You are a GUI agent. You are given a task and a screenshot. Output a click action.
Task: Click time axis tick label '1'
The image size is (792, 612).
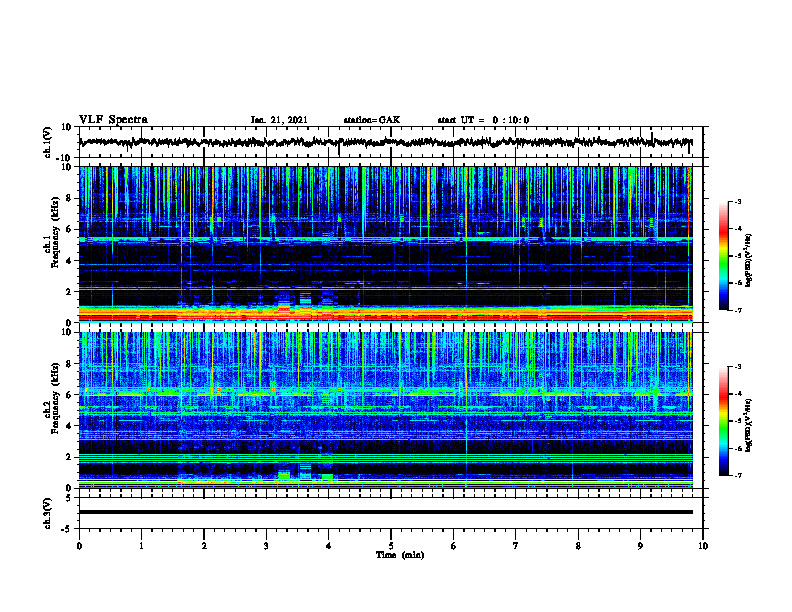pos(141,546)
